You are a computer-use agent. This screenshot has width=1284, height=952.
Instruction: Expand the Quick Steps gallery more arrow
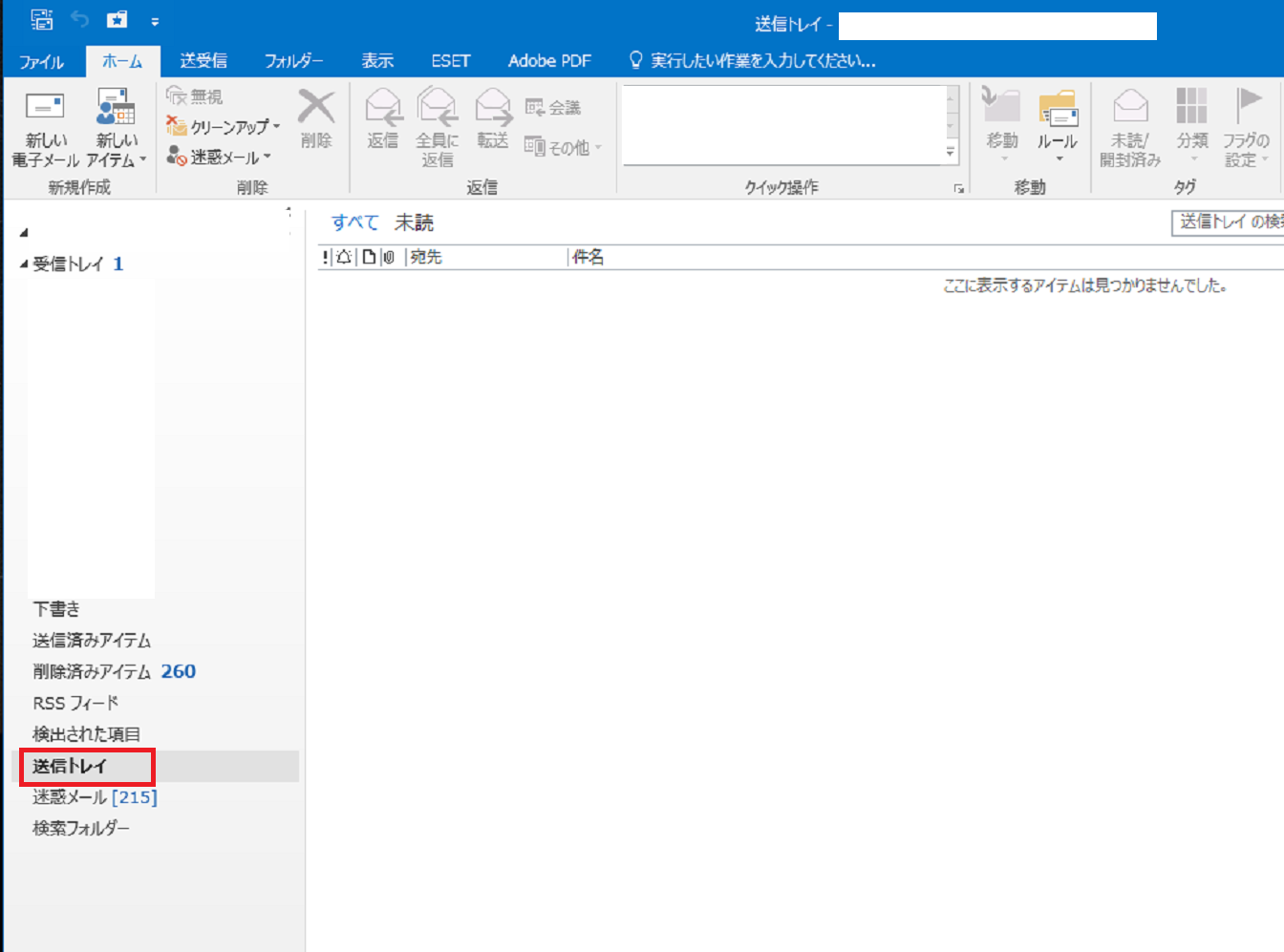950,152
